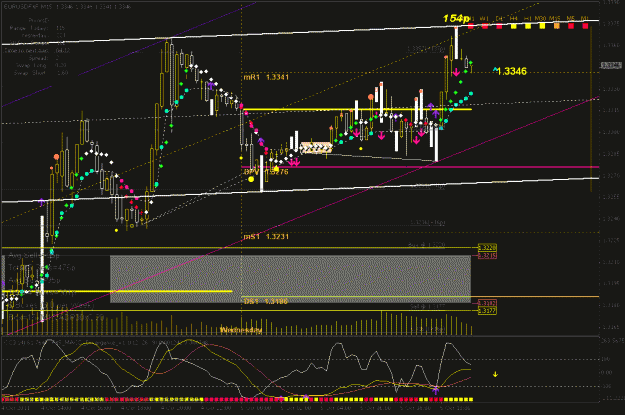Select the Wednesday day separator label
The width and height of the screenshot is (625, 415).
241,330
